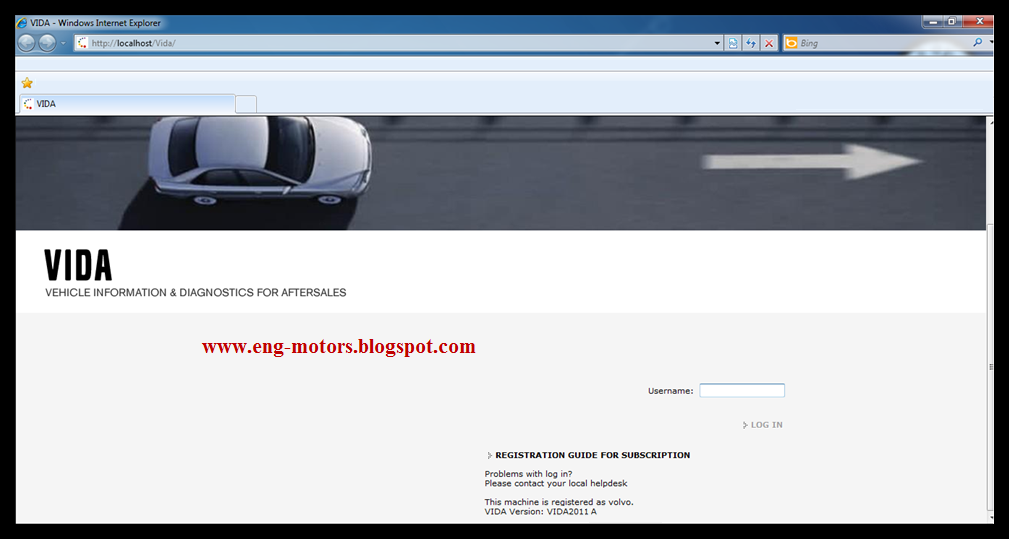Click the Internet Explorer logo in title bar
Screen dimensions: 1009x539
pyautogui.click(x=22, y=23)
